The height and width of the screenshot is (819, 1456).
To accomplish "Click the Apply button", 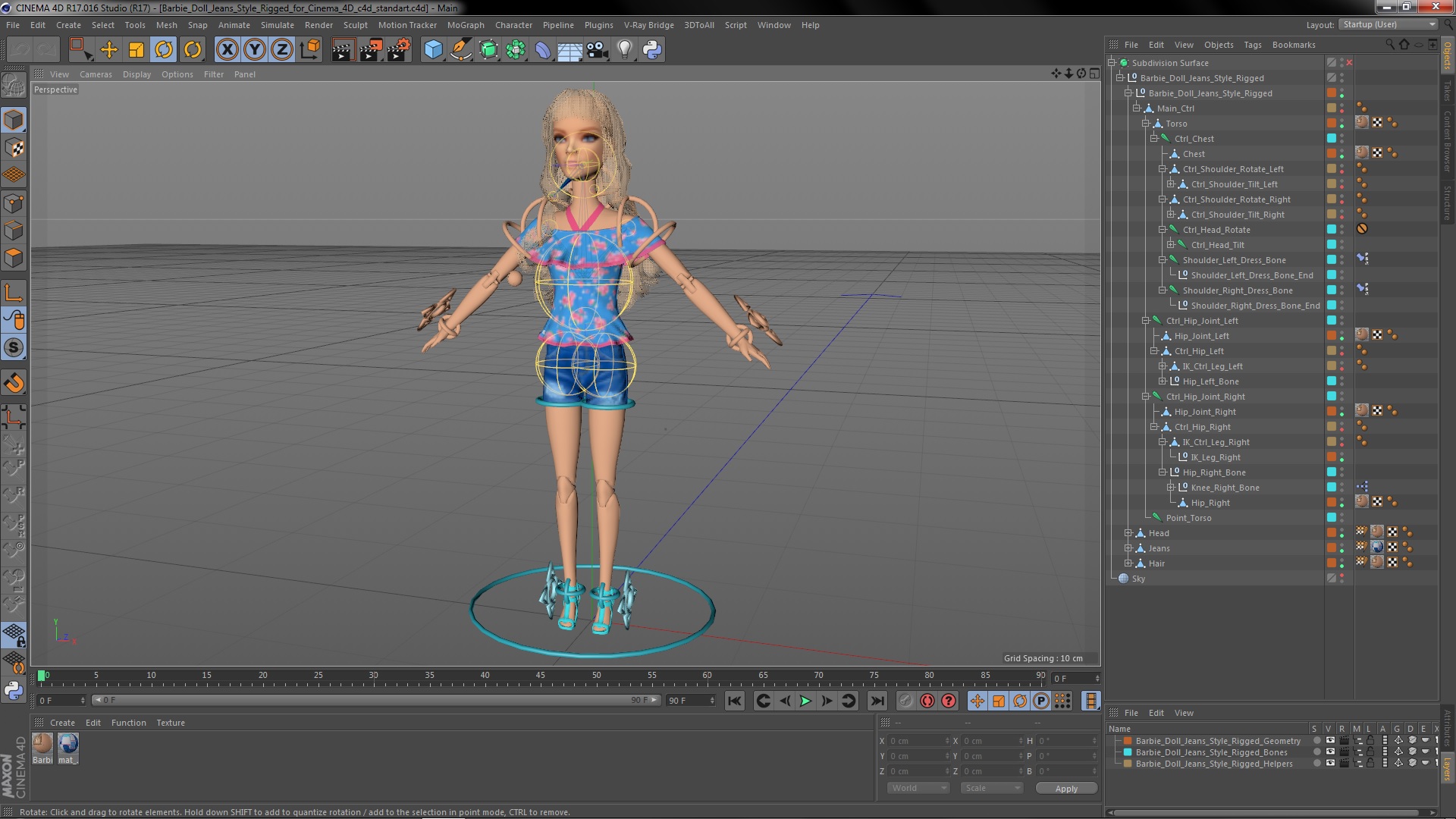I will click(x=1066, y=789).
